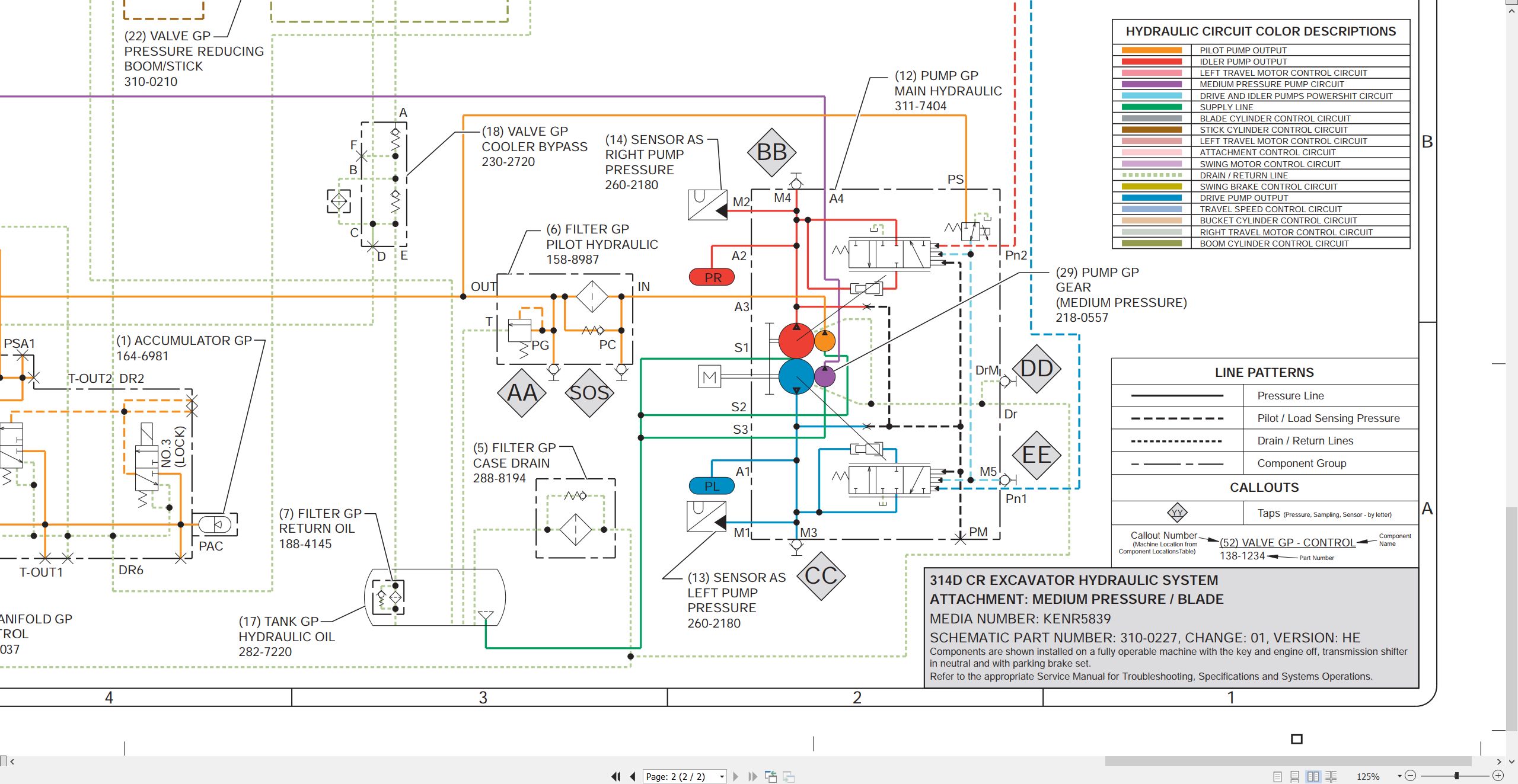
Task: Click the M motor box symbol
Action: coord(710,376)
